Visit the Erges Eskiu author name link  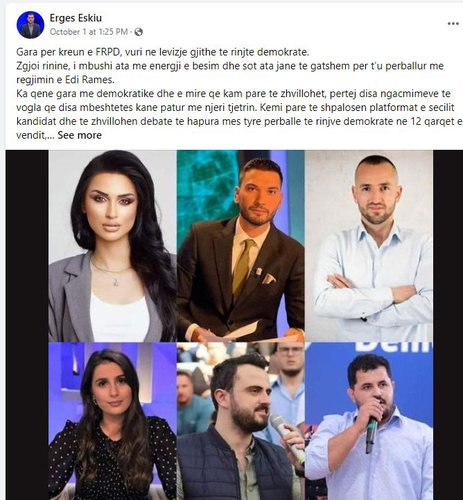tap(76, 18)
